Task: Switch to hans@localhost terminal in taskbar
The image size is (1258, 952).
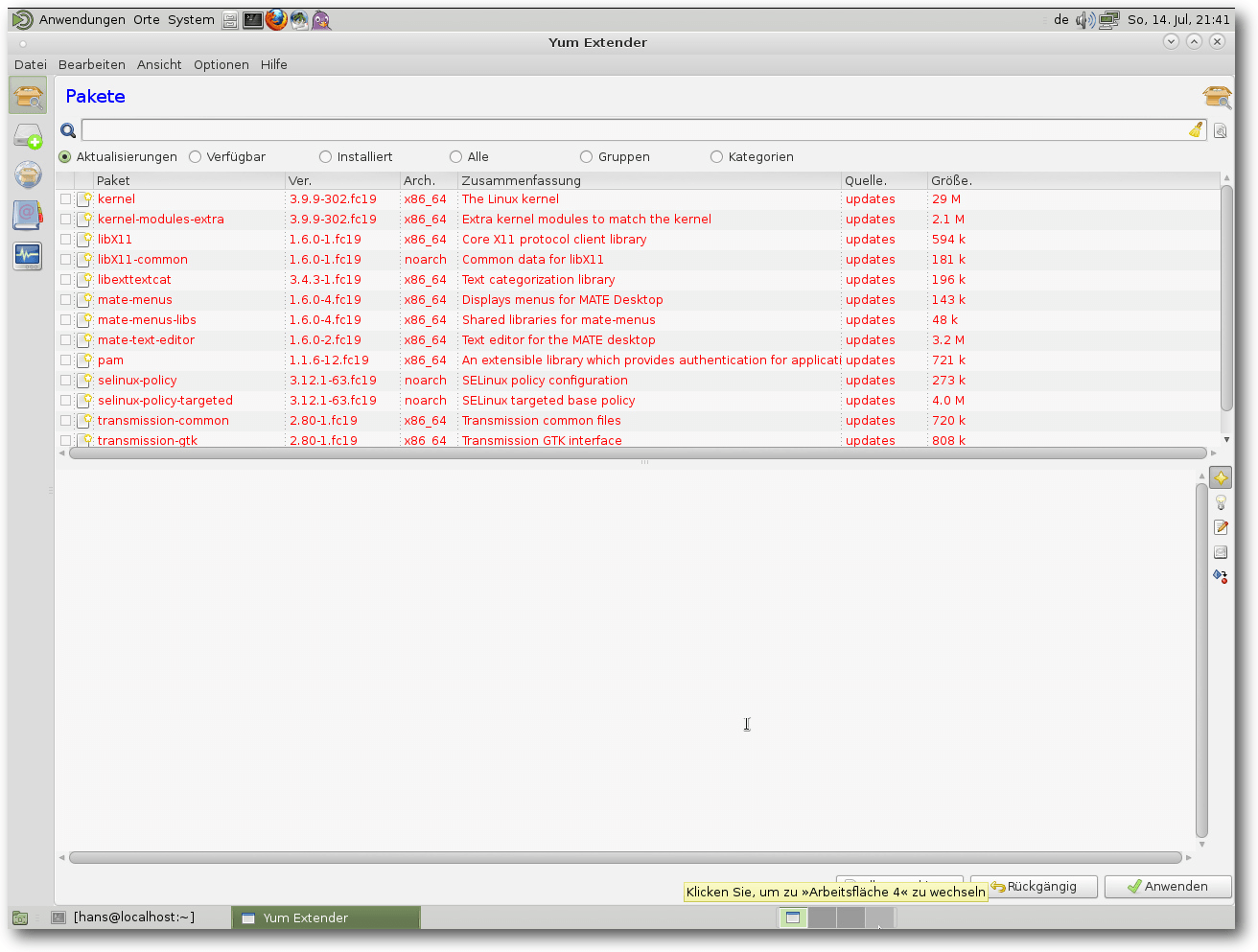Action: tap(134, 917)
